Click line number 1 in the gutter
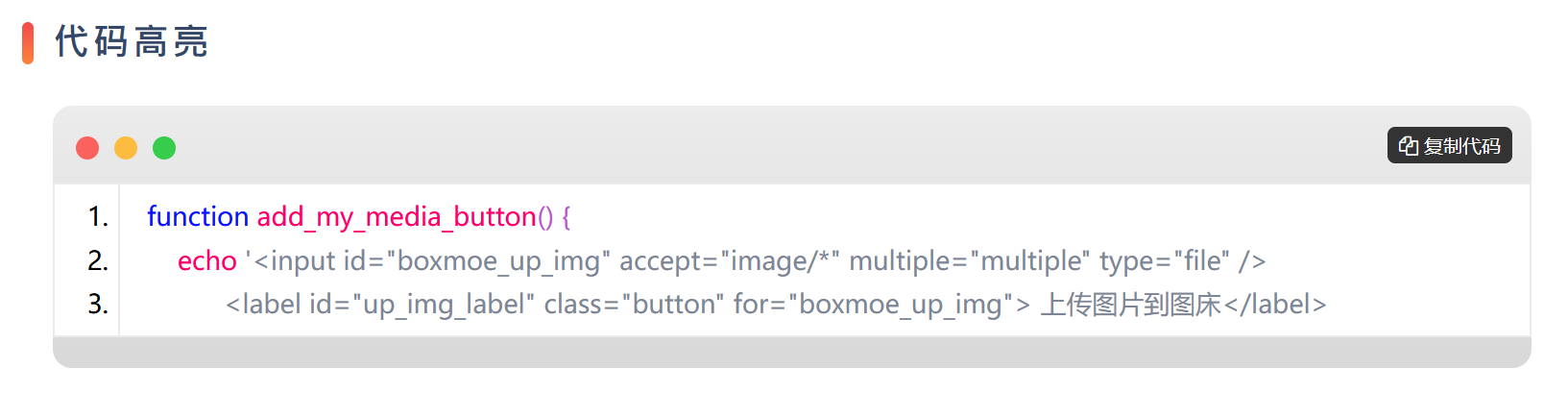The height and width of the screenshot is (393, 1568). click(x=98, y=217)
